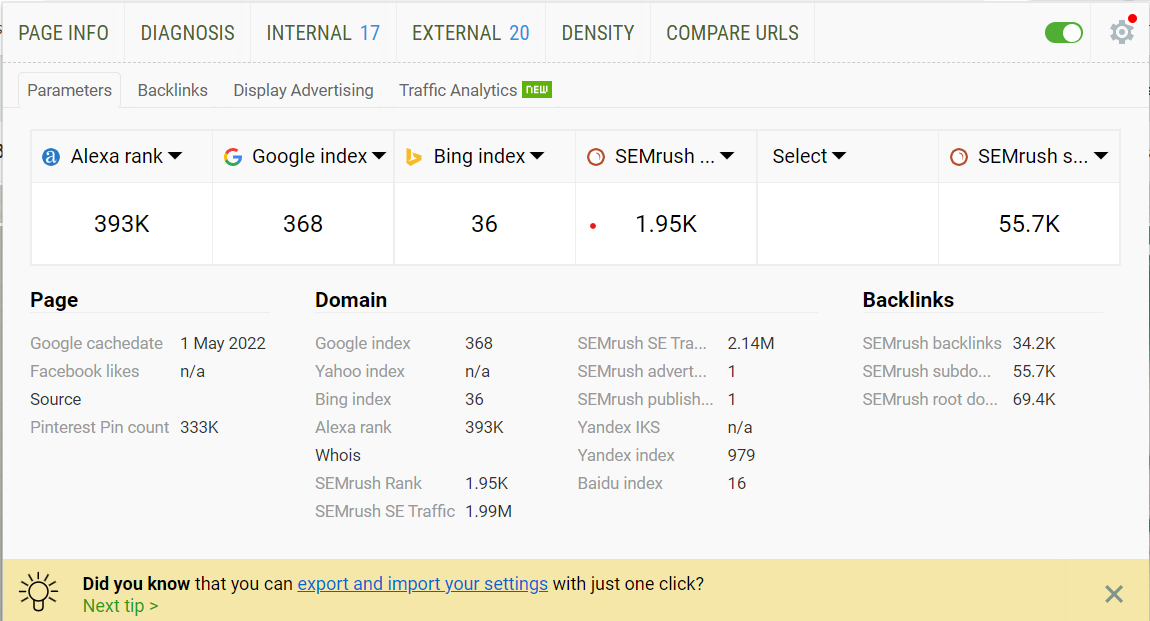The height and width of the screenshot is (621, 1150).
Task: Follow the 'export and import your settings' link
Action: [422, 584]
